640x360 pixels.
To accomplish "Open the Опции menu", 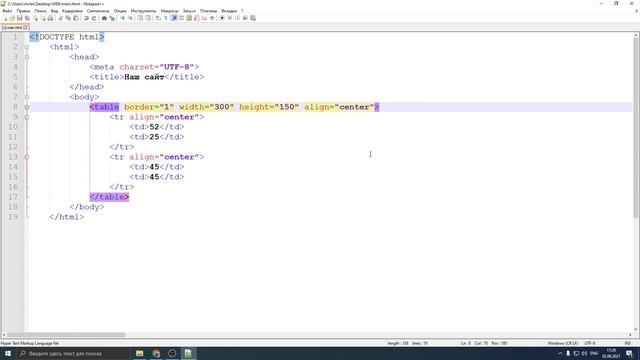I will click(120, 11).
